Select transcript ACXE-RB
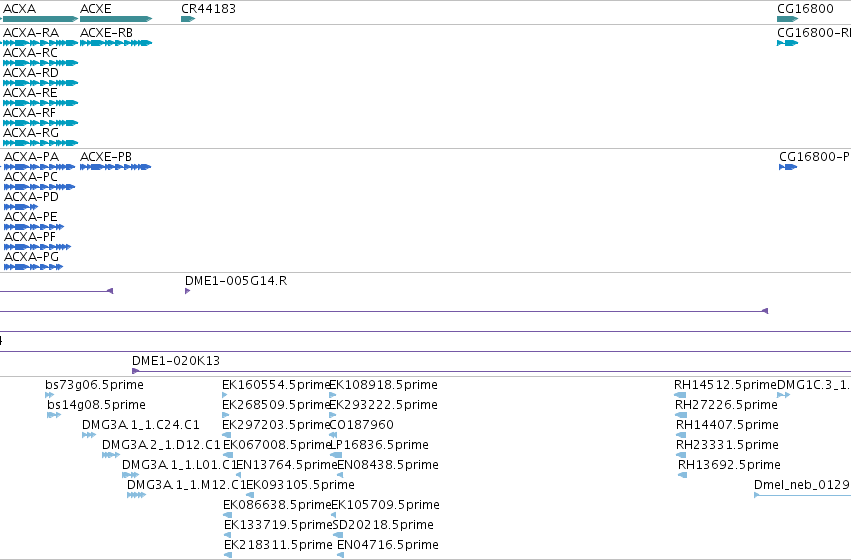Image resolution: width=851 pixels, height=560 pixels. pos(116,43)
